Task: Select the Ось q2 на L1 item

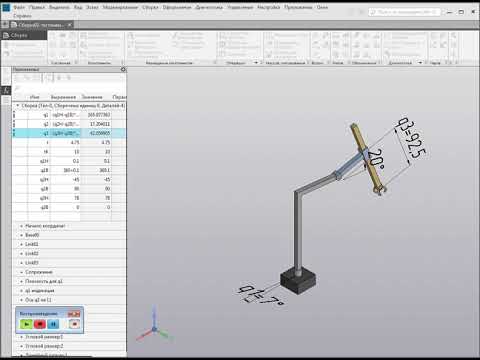Action: coord(38,300)
